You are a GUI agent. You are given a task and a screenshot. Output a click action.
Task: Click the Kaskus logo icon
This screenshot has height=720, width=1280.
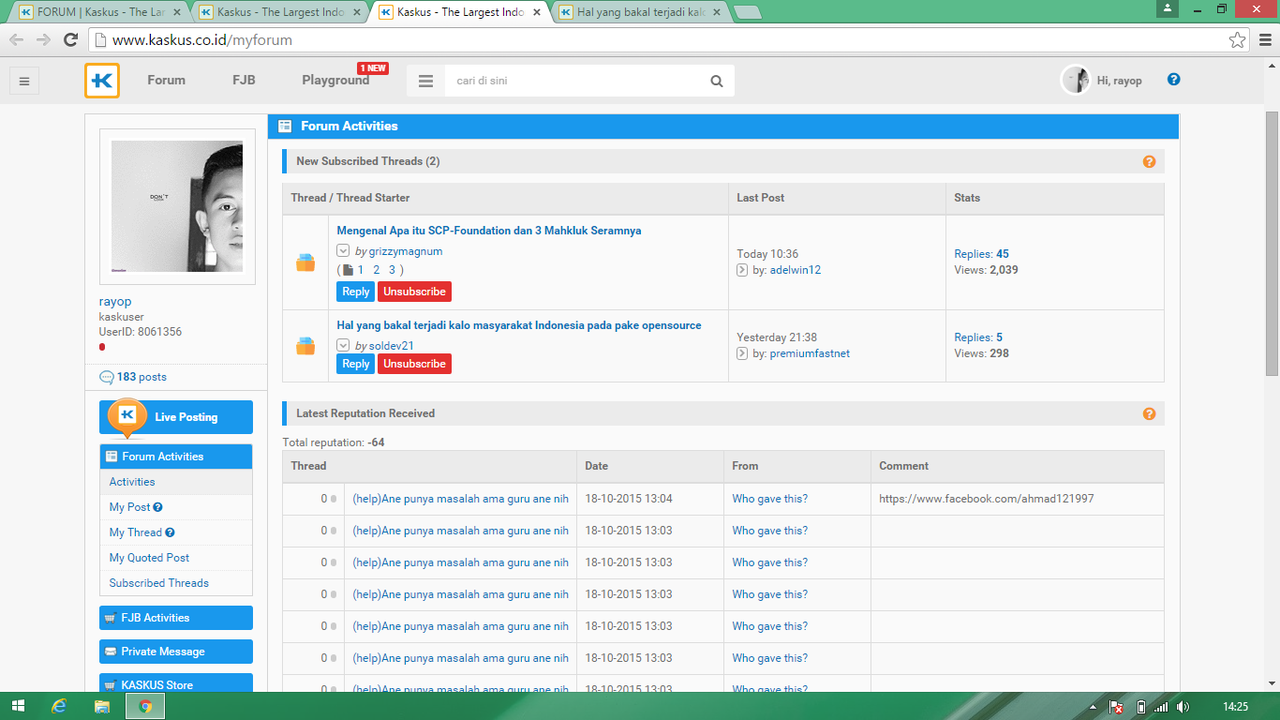(x=102, y=81)
